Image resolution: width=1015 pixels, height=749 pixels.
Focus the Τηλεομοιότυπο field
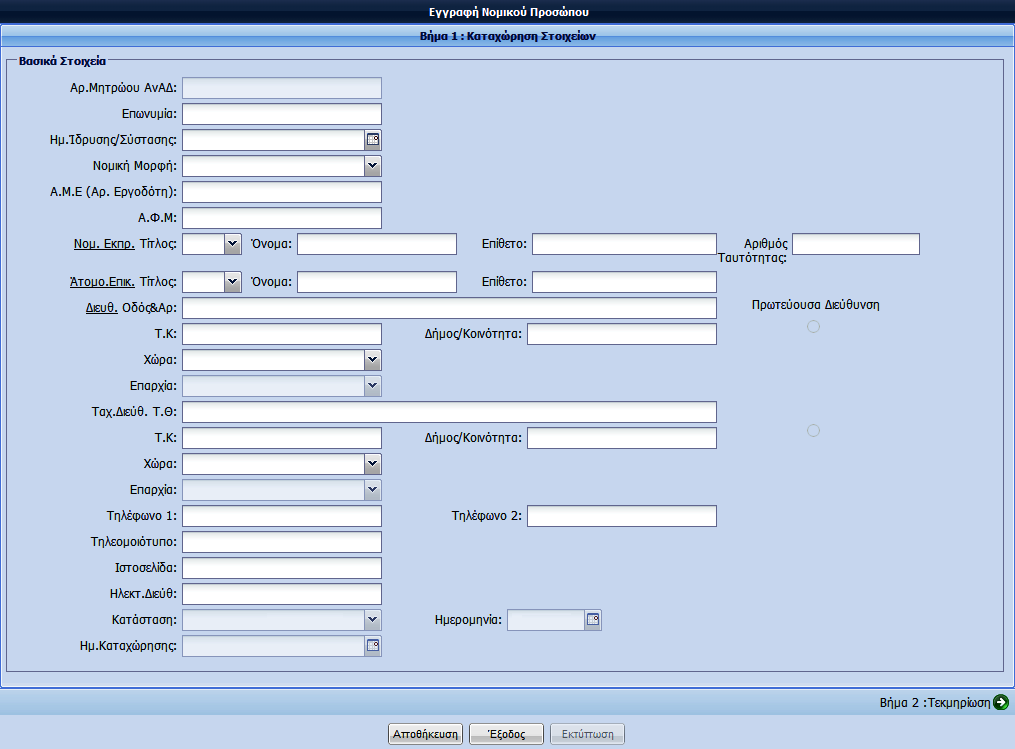282,542
